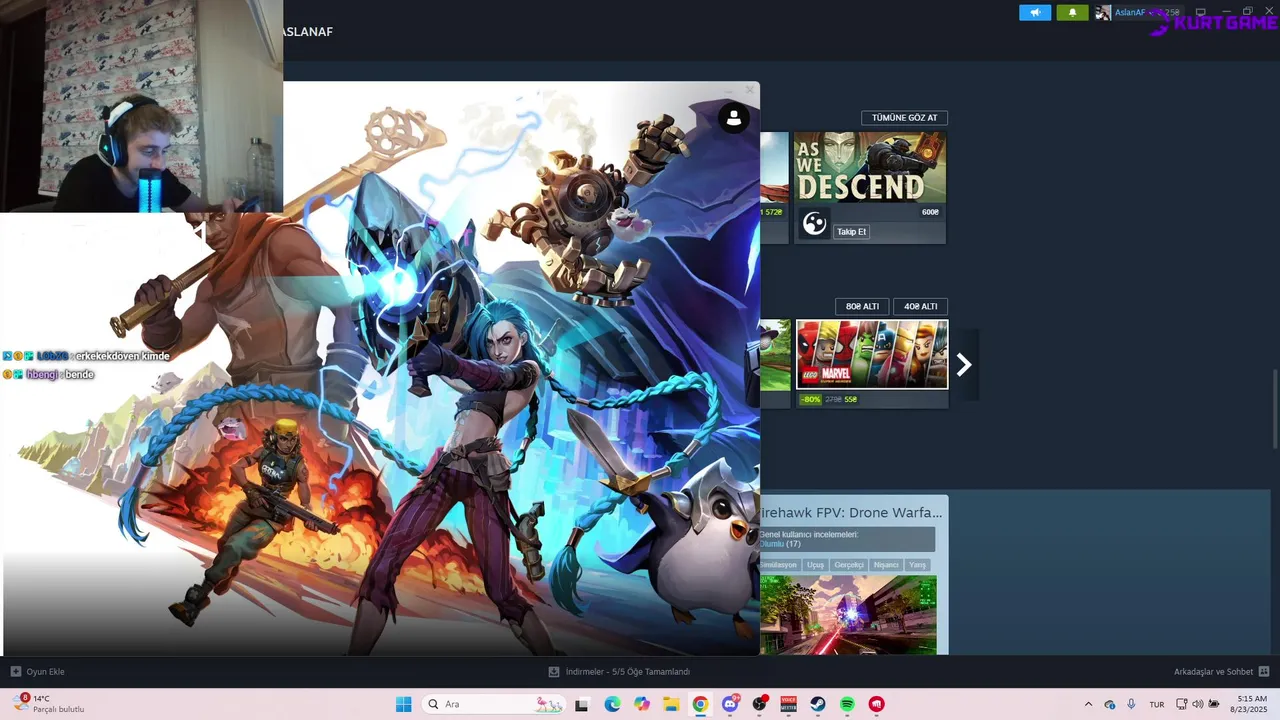Click the developer avatar on As We Descend
The height and width of the screenshot is (720, 1280).
pyautogui.click(x=815, y=224)
